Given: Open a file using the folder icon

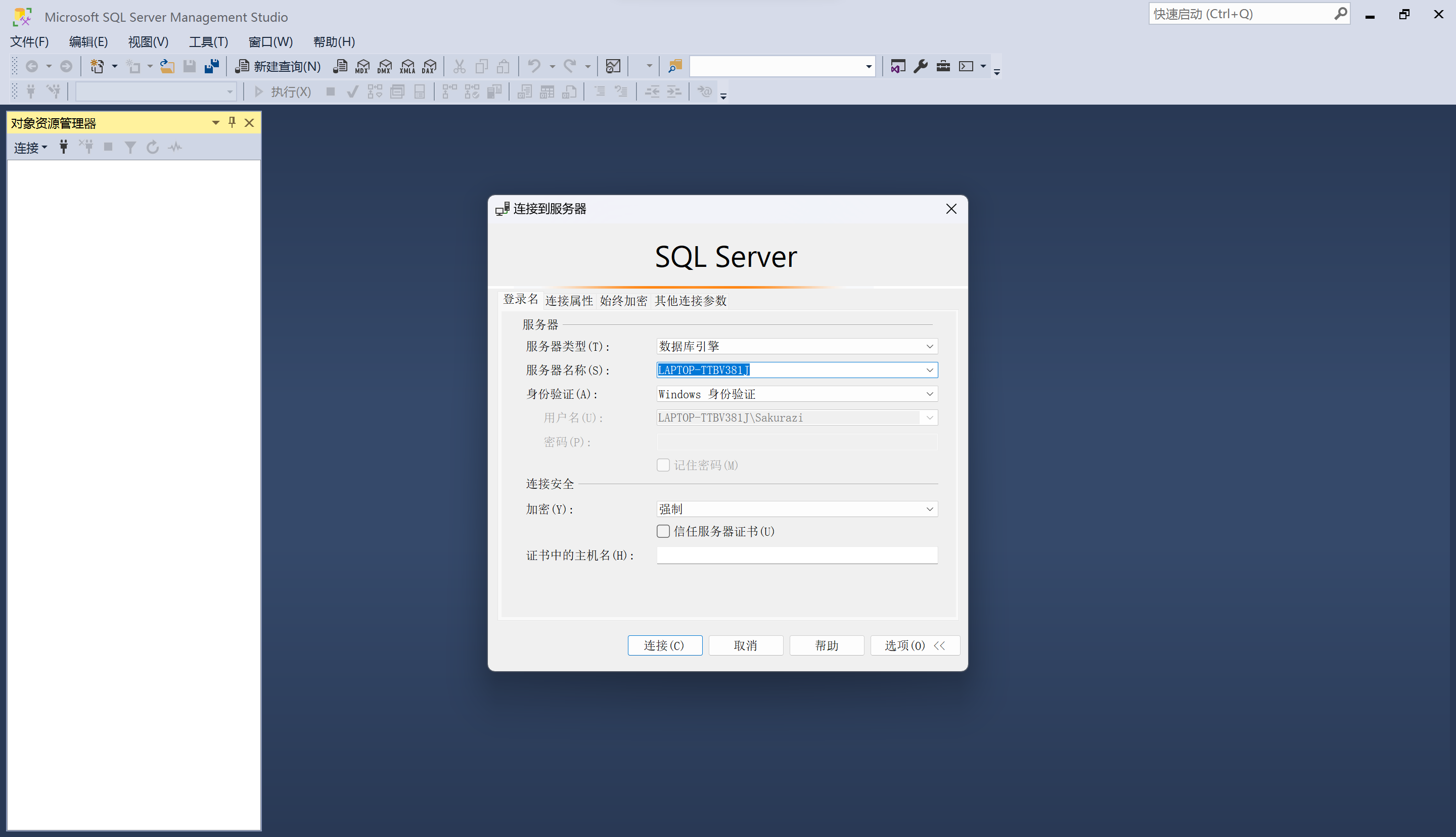Looking at the screenshot, I should 167,66.
